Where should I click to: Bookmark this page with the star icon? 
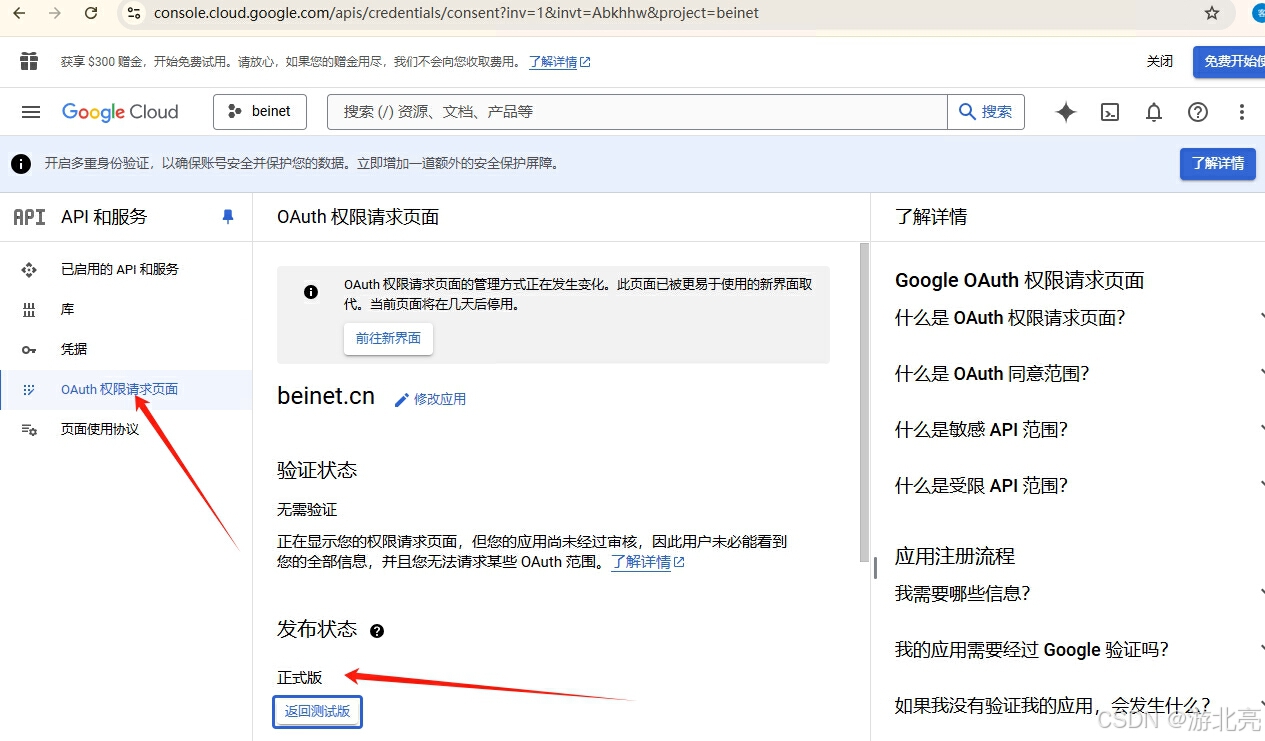(1212, 13)
